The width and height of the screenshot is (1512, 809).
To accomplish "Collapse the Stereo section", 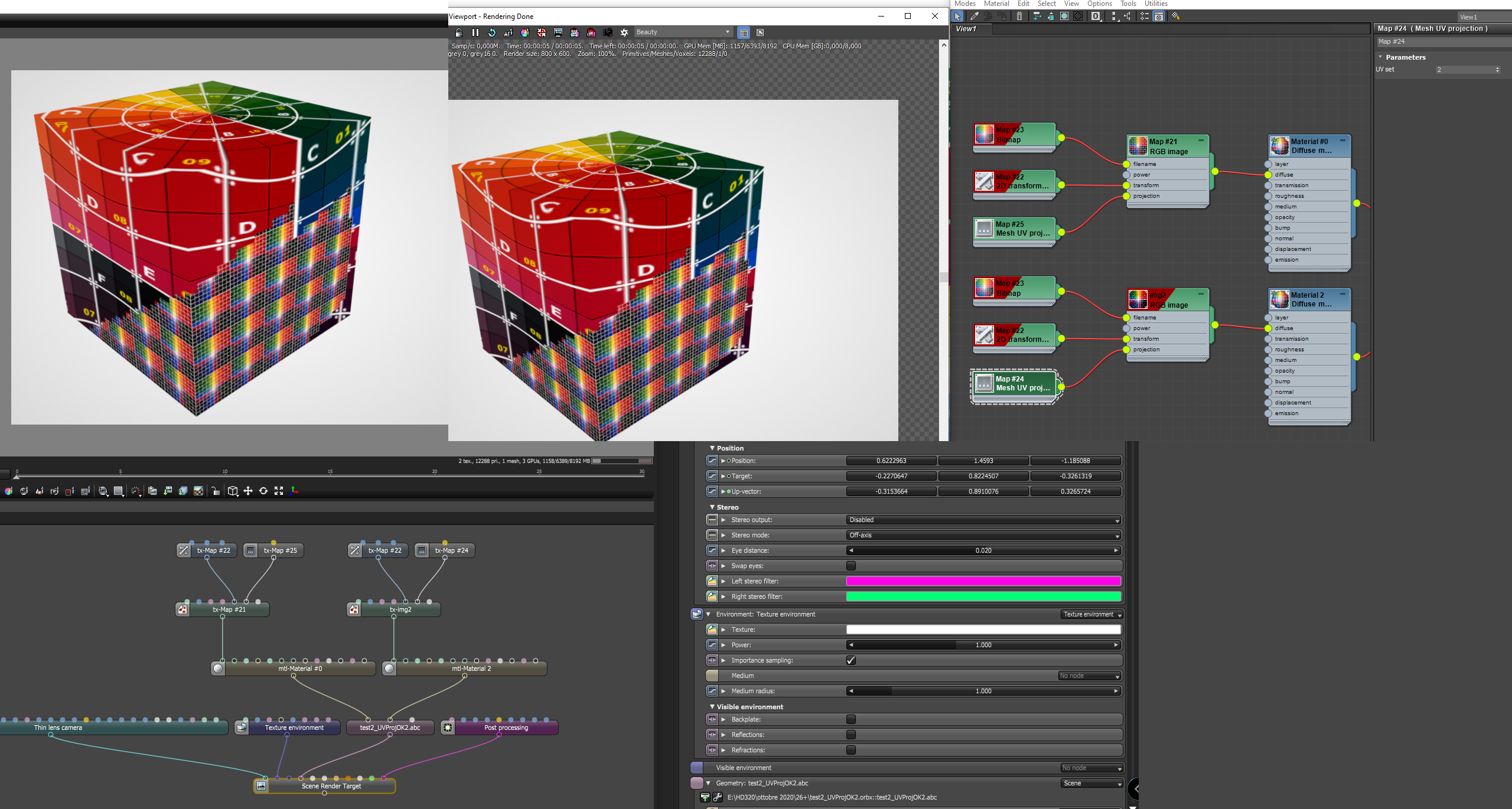I will 712,507.
